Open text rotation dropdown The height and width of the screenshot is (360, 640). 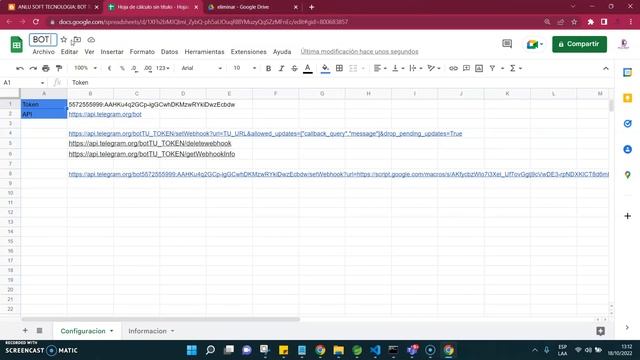(x=433, y=69)
